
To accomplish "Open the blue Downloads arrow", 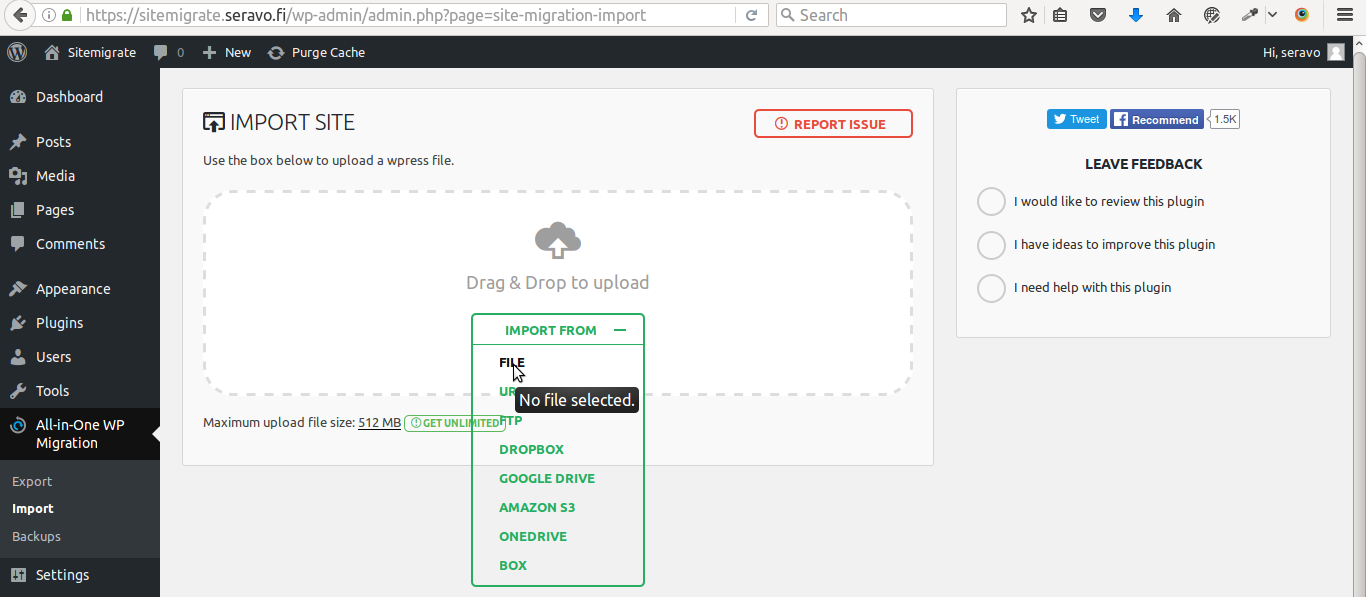I will click(x=1136, y=15).
